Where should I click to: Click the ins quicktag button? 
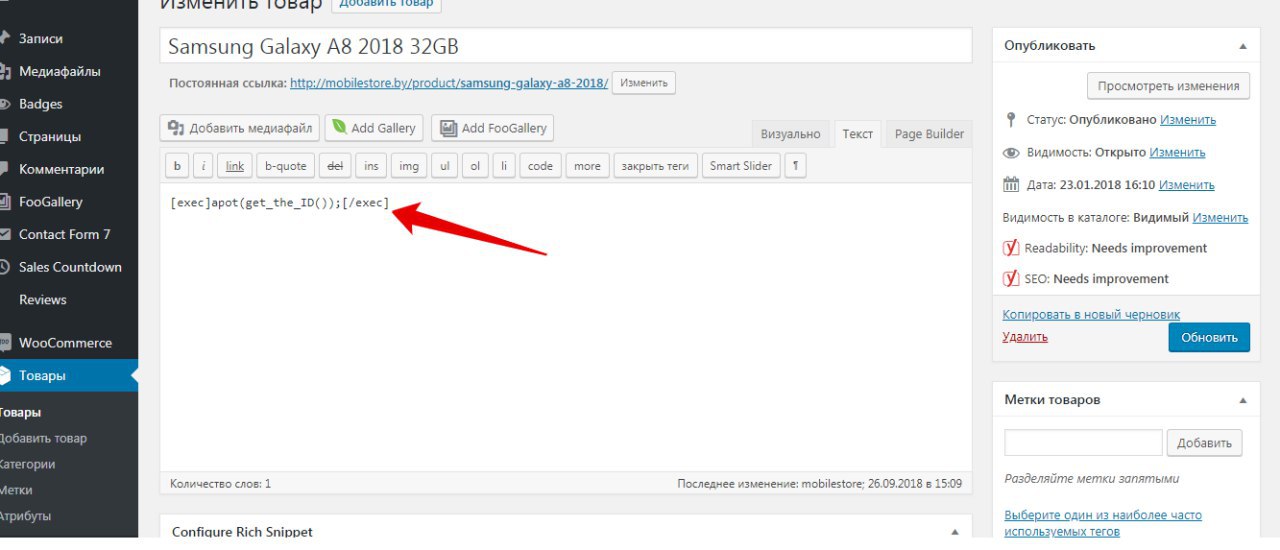point(371,166)
